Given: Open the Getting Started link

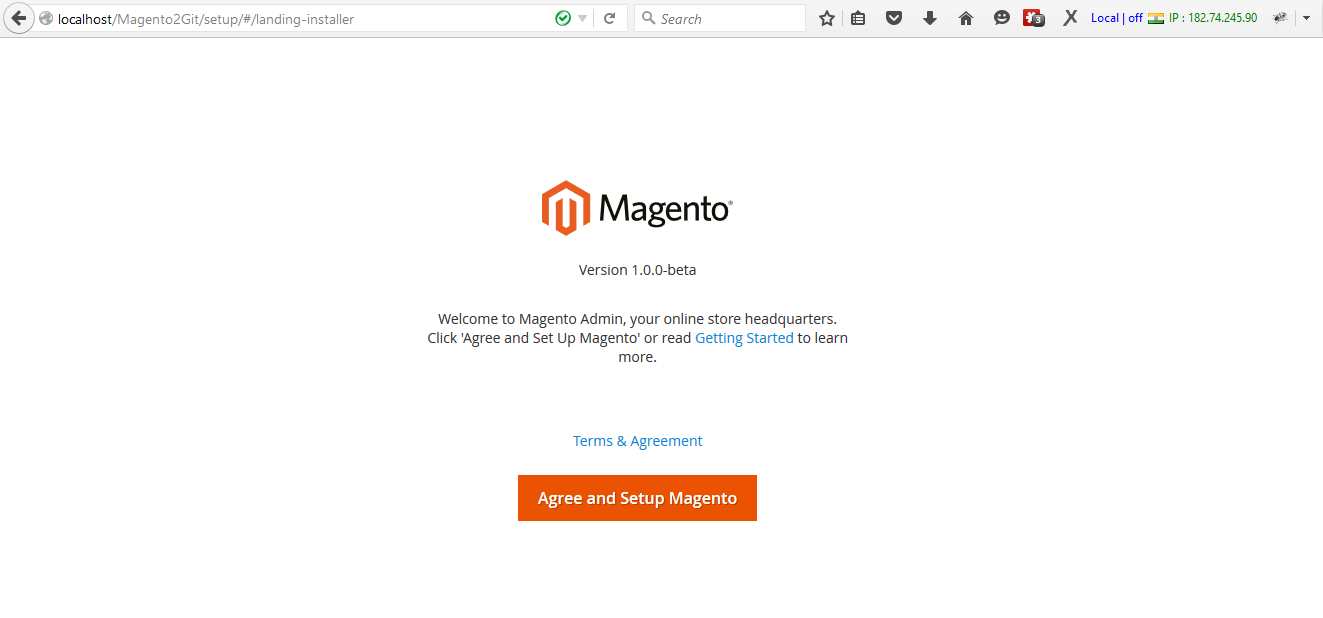Looking at the screenshot, I should click(x=744, y=338).
